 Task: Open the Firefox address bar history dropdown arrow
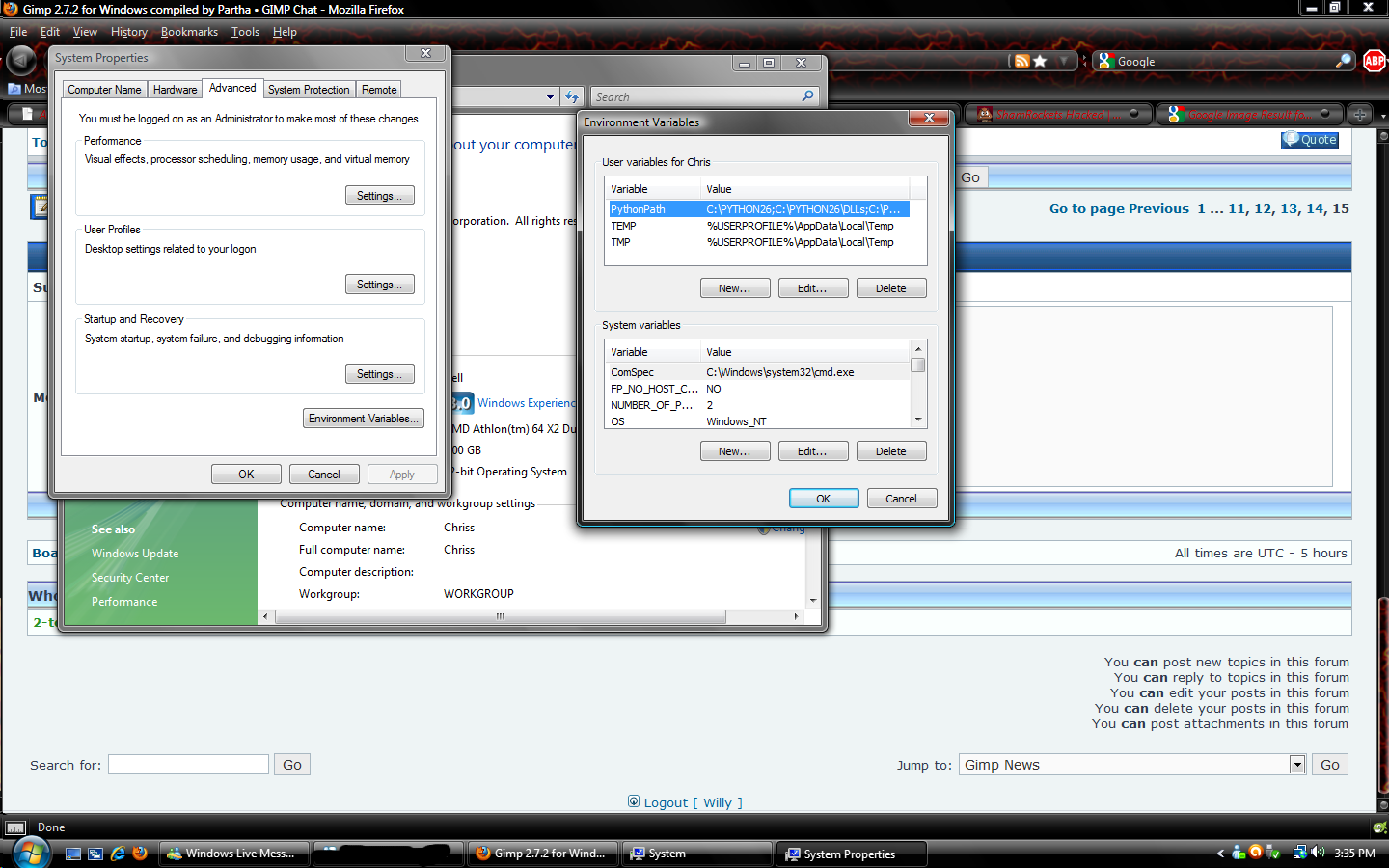[x=1064, y=61]
